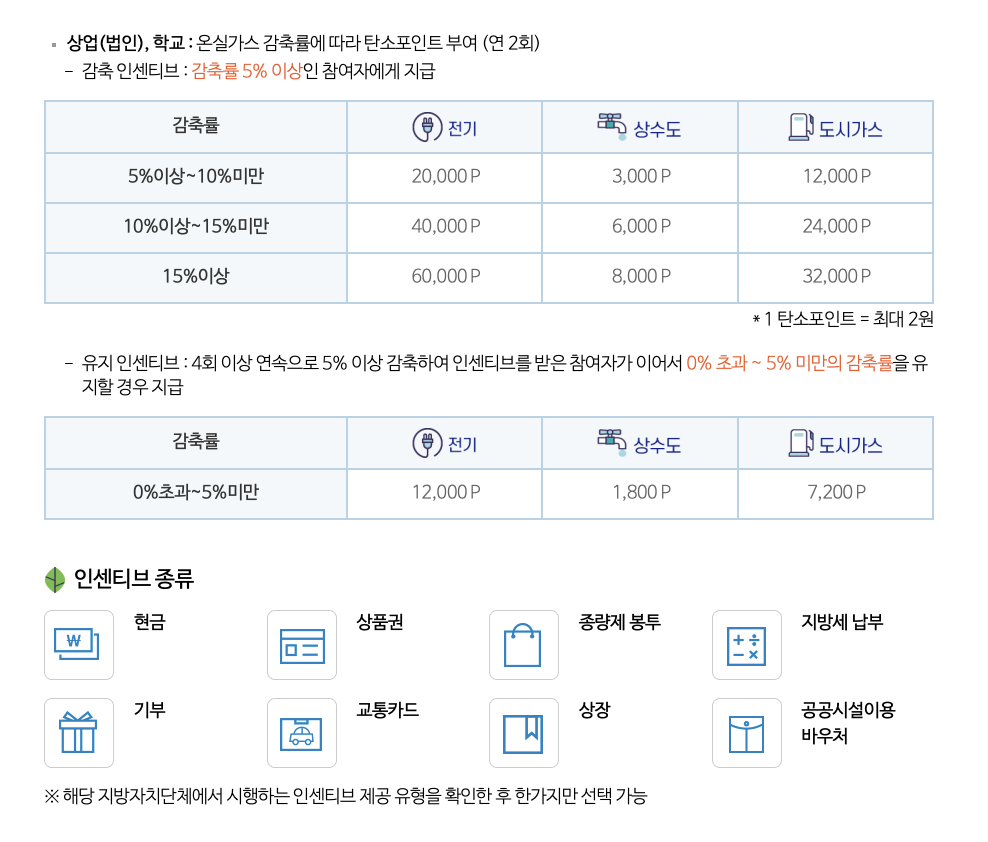
Task: Open the 공공시설이용 바우처 voucher icon
Action: point(747,732)
